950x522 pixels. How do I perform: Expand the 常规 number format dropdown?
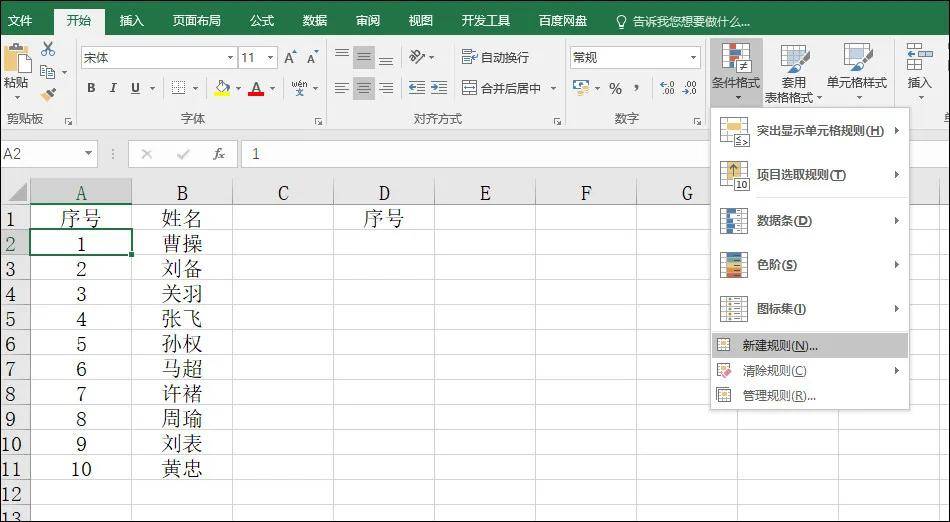[694, 58]
